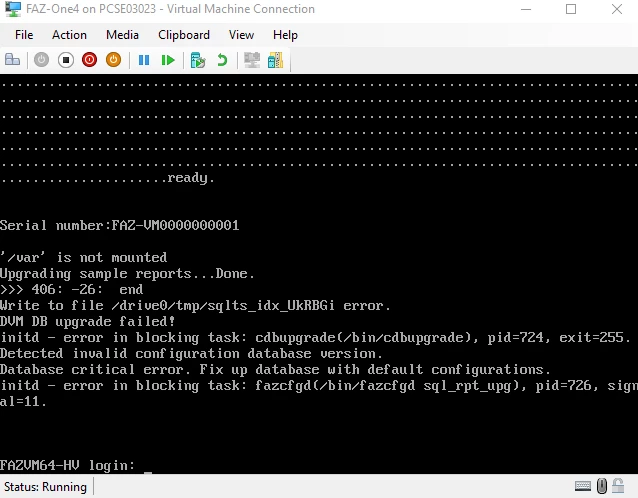Open the Clipboard menu
This screenshot has width=638, height=498.
(x=184, y=35)
